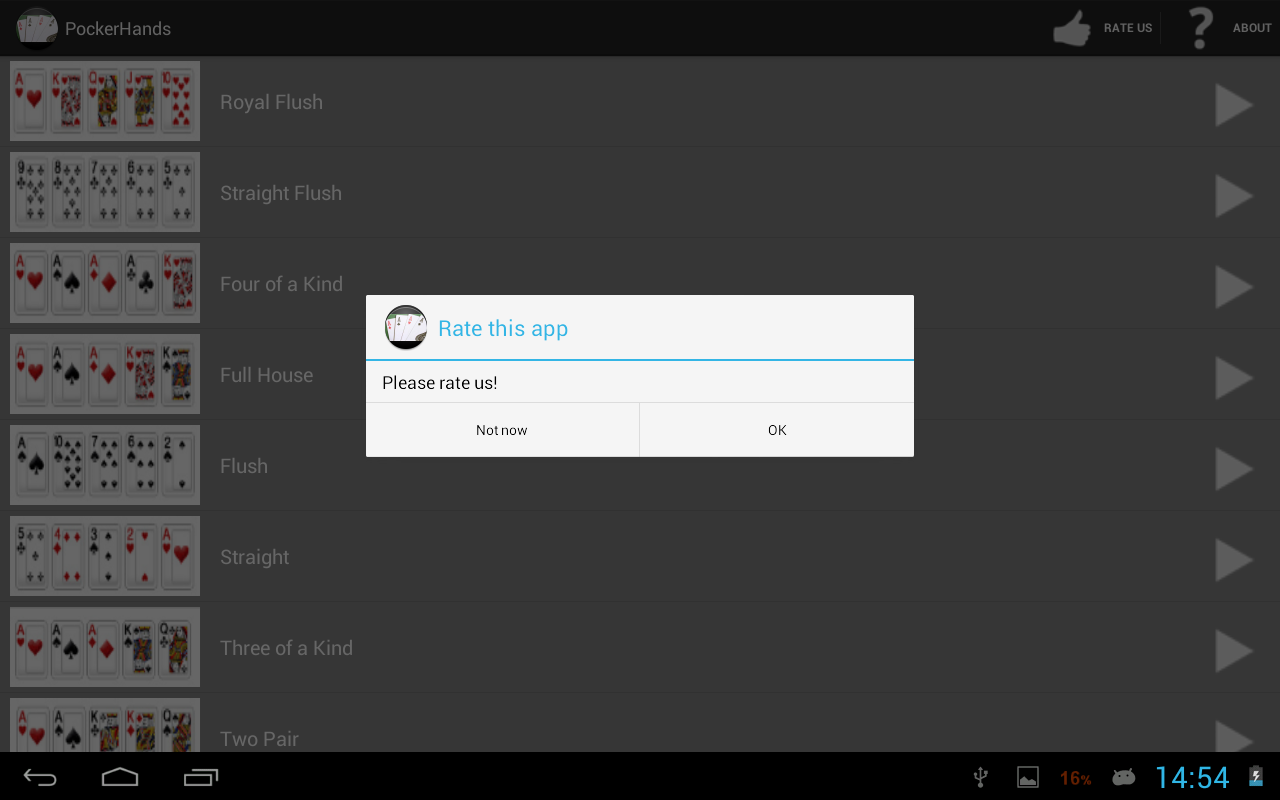Open About via the question mark icon
The height and width of the screenshot is (800, 1280).
pos(1200,28)
